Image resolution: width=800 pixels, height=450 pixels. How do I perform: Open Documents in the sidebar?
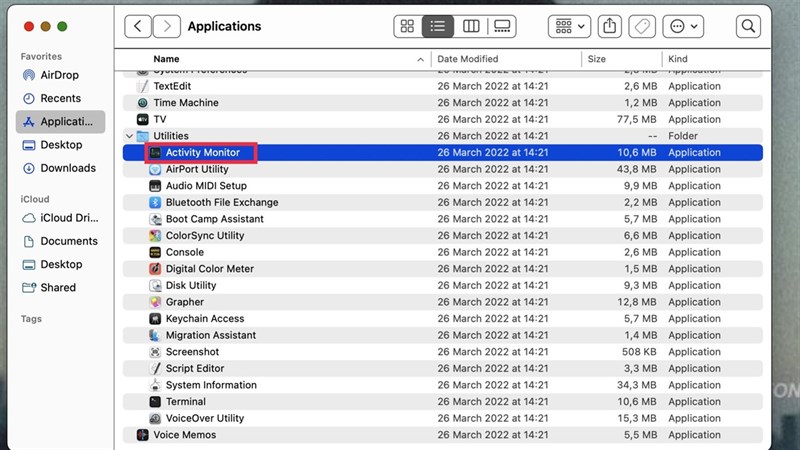click(x=60, y=241)
